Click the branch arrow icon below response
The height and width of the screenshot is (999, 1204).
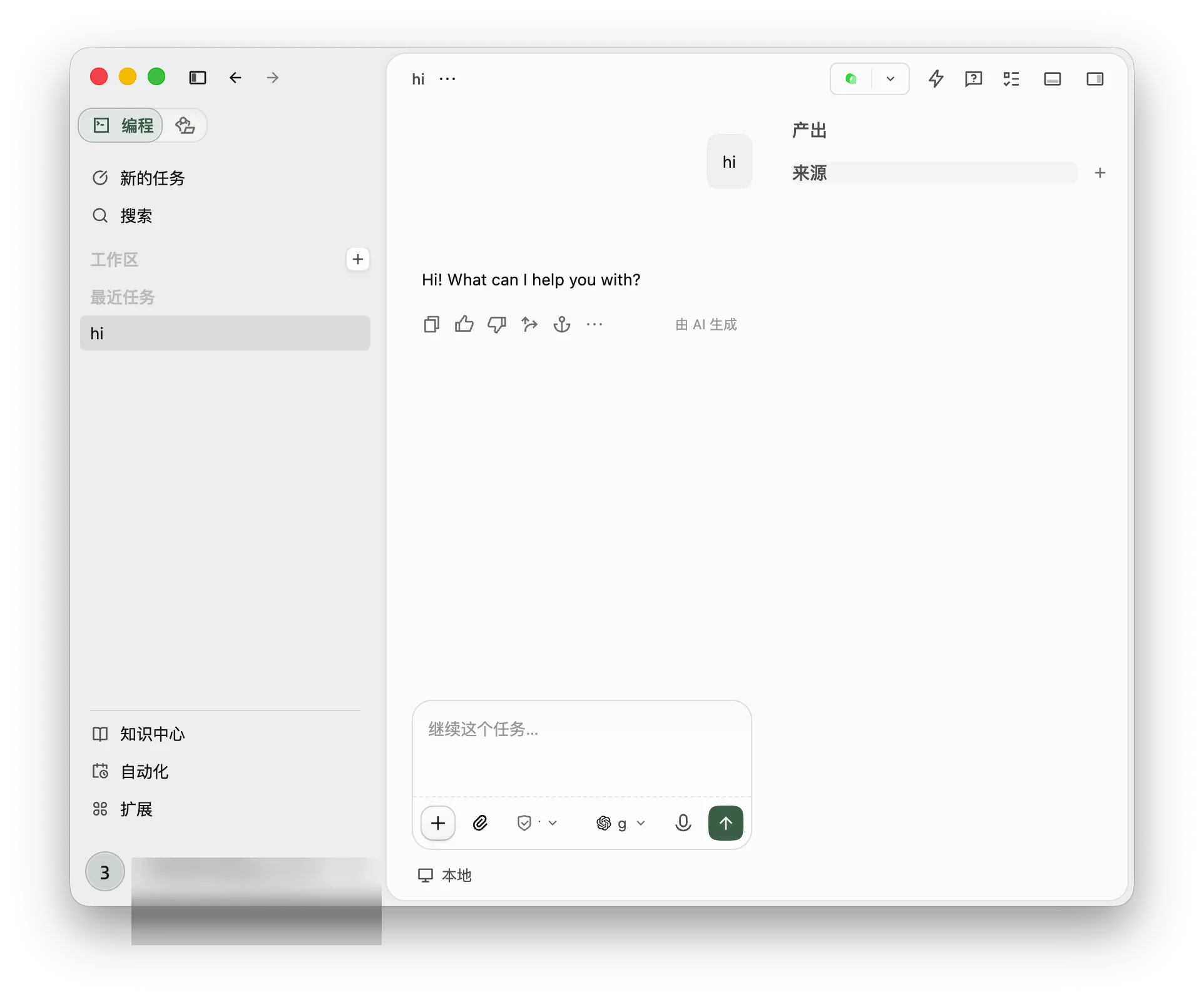[529, 324]
